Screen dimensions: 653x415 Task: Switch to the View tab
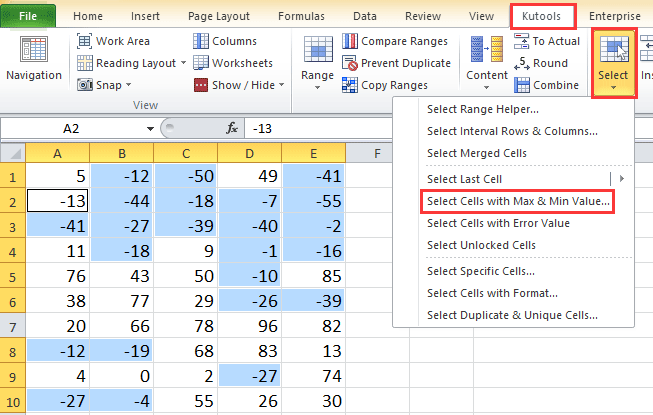pyautogui.click(x=481, y=16)
